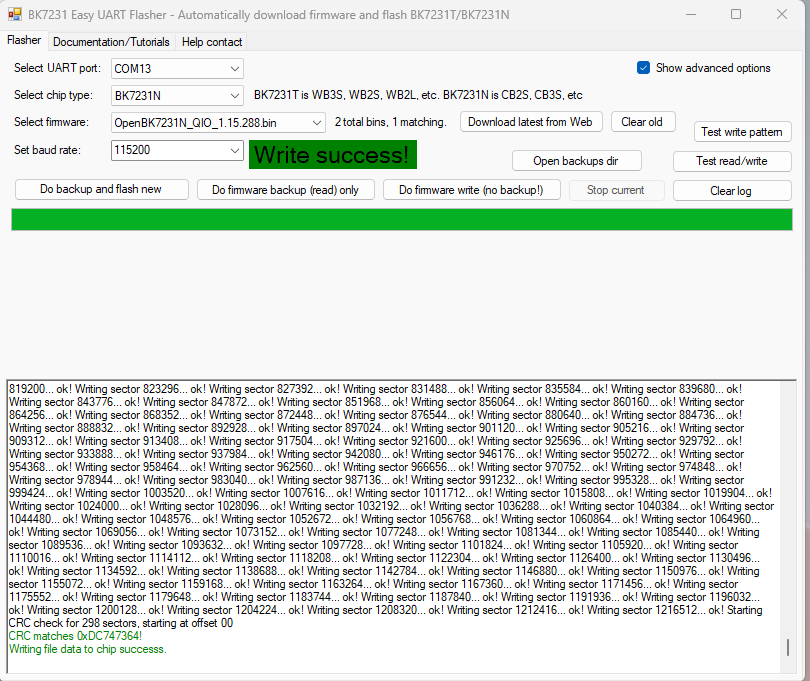Click the Write success! status label

[333, 154]
